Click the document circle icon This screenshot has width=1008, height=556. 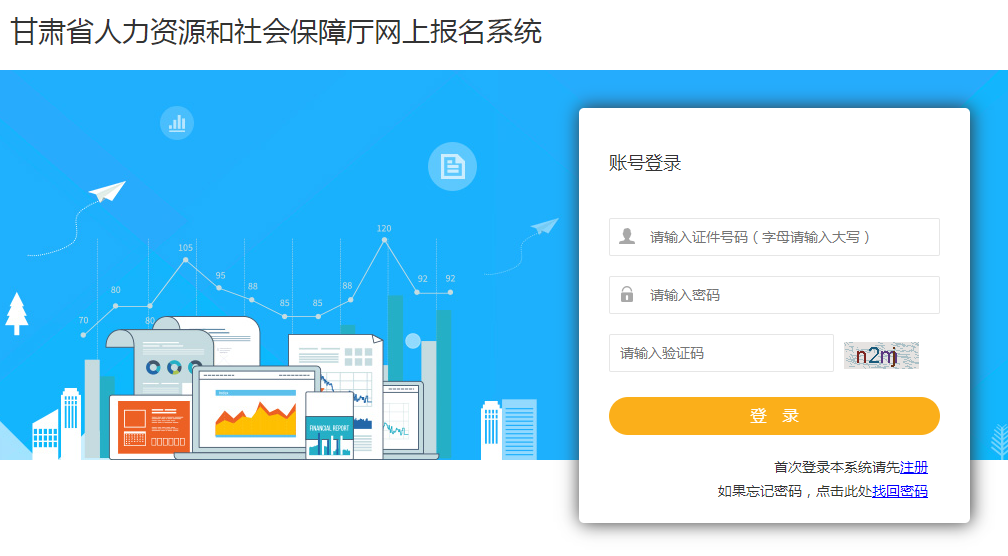point(453,166)
